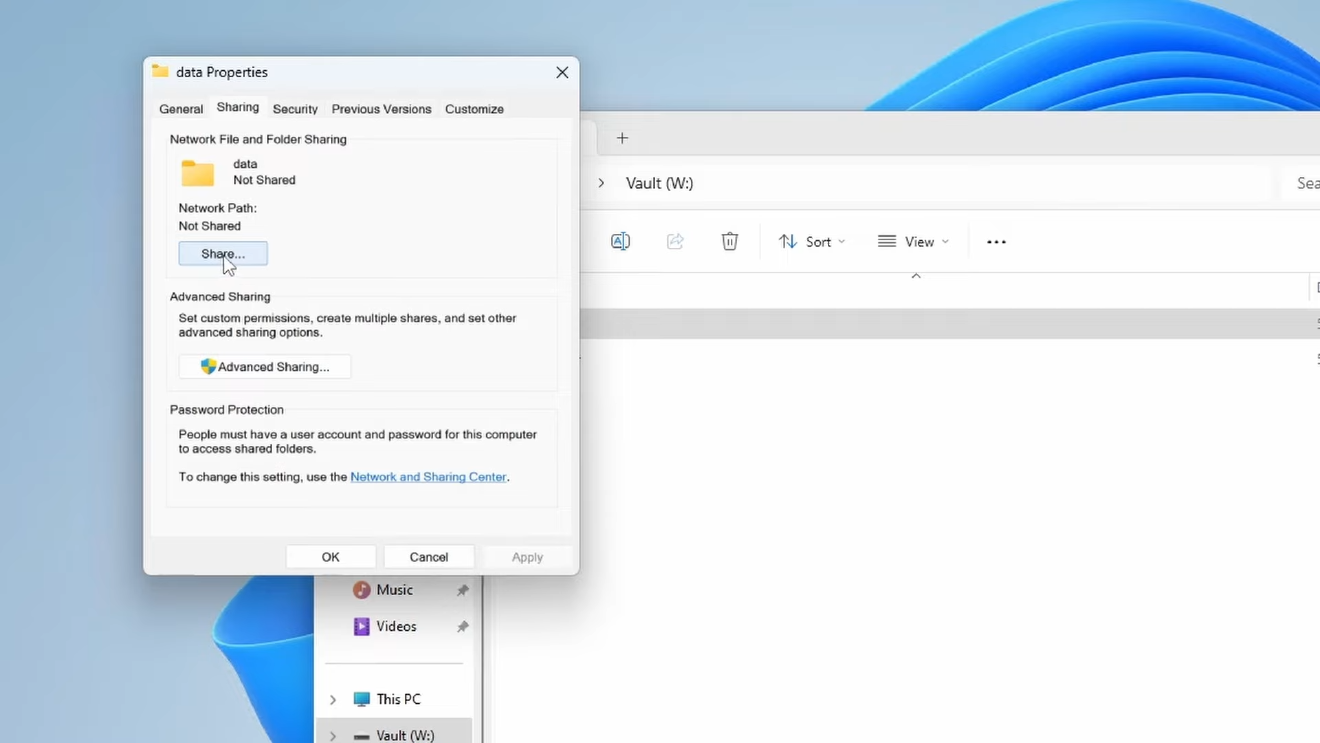Open the Sort dropdown
1320x743 pixels.
click(x=812, y=241)
